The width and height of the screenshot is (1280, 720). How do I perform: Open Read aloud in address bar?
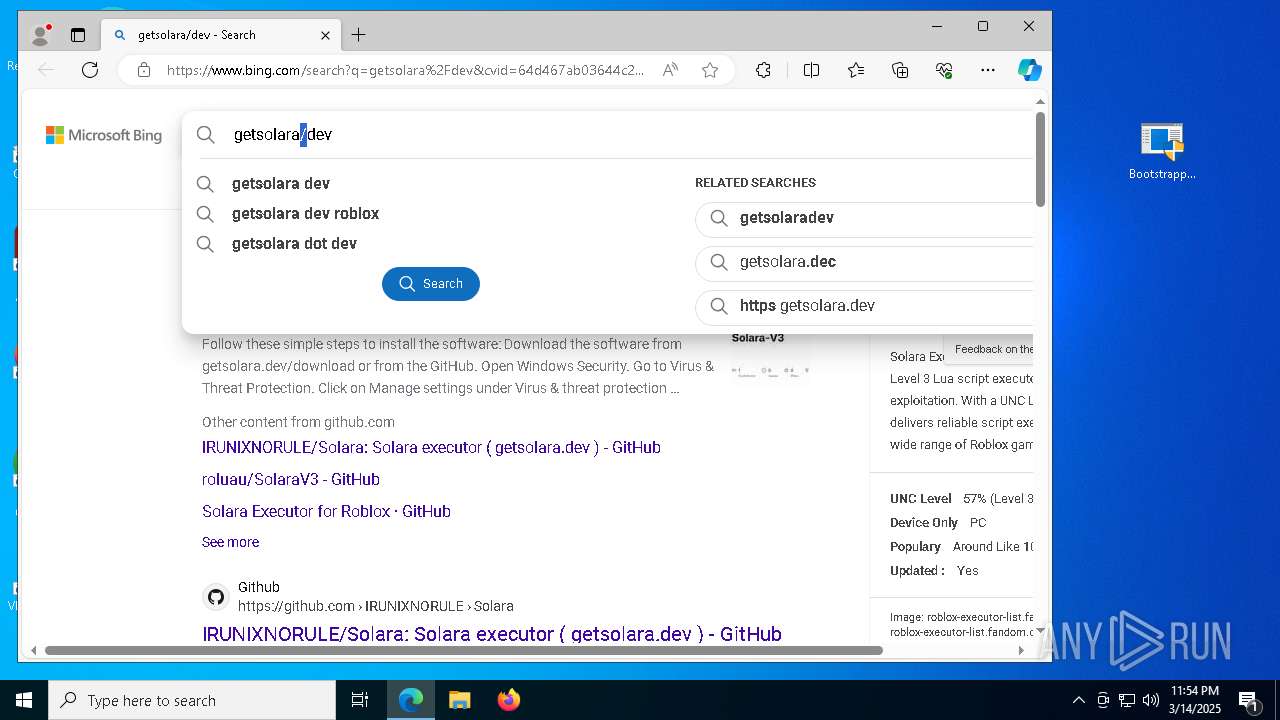[x=670, y=70]
